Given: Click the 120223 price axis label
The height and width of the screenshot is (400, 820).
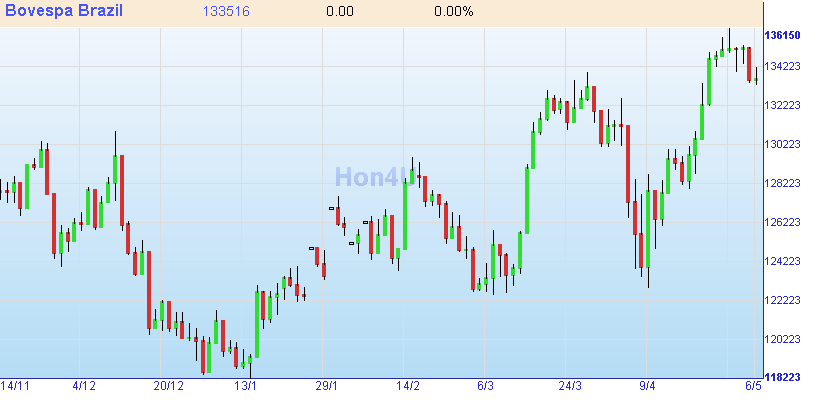Looking at the screenshot, I should (x=782, y=339).
